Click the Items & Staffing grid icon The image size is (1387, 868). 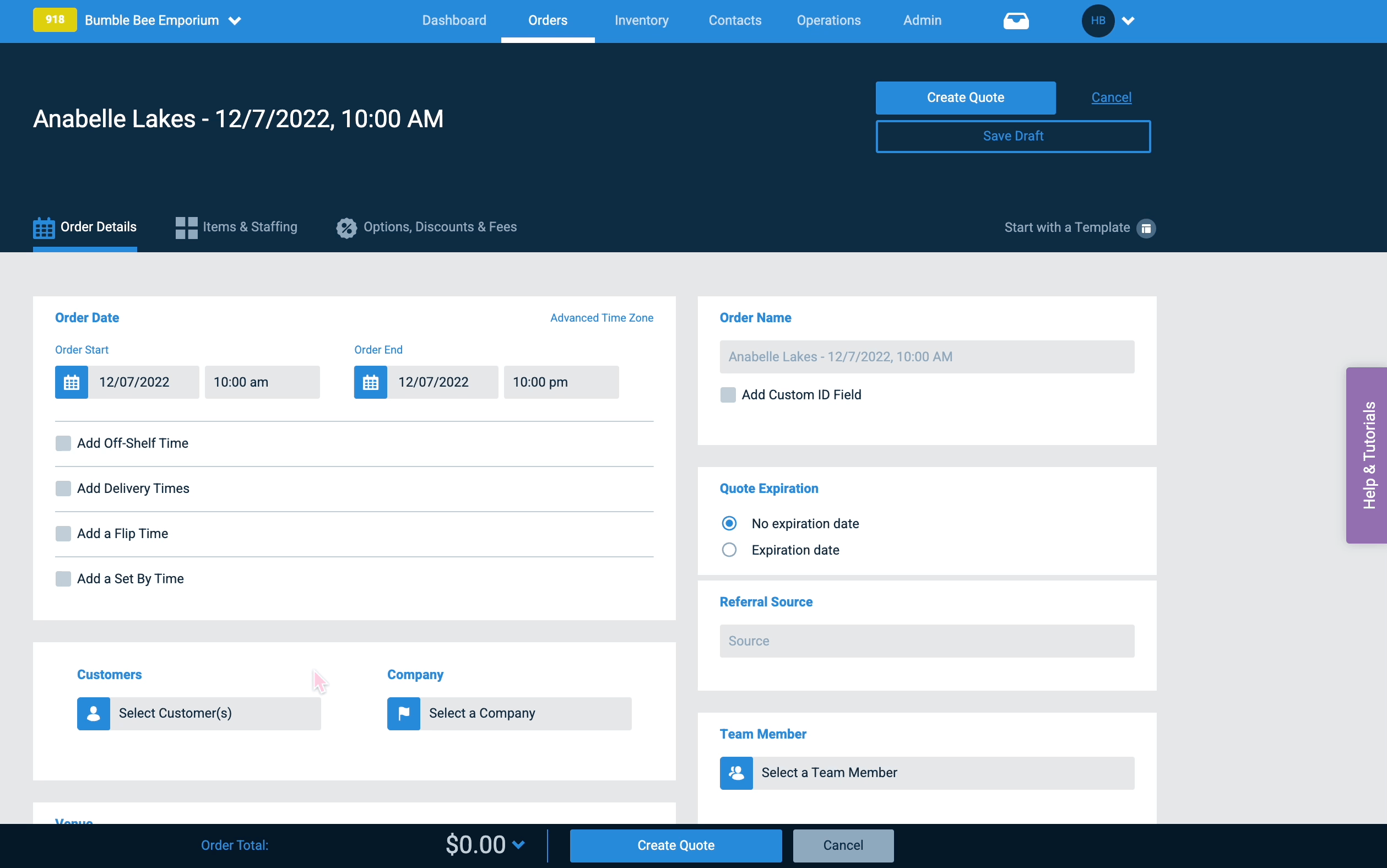[x=187, y=227]
